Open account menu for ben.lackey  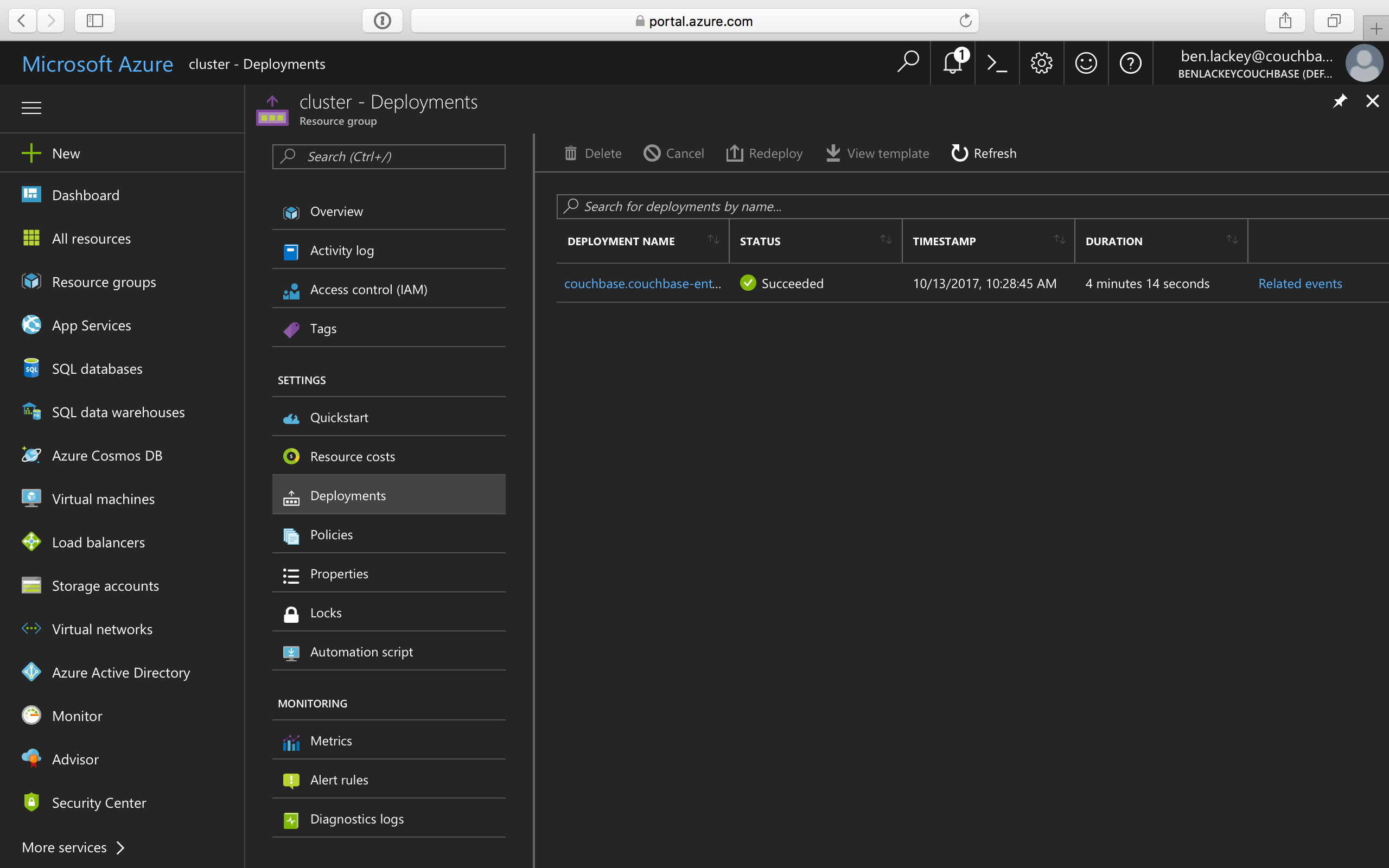pos(1257,62)
